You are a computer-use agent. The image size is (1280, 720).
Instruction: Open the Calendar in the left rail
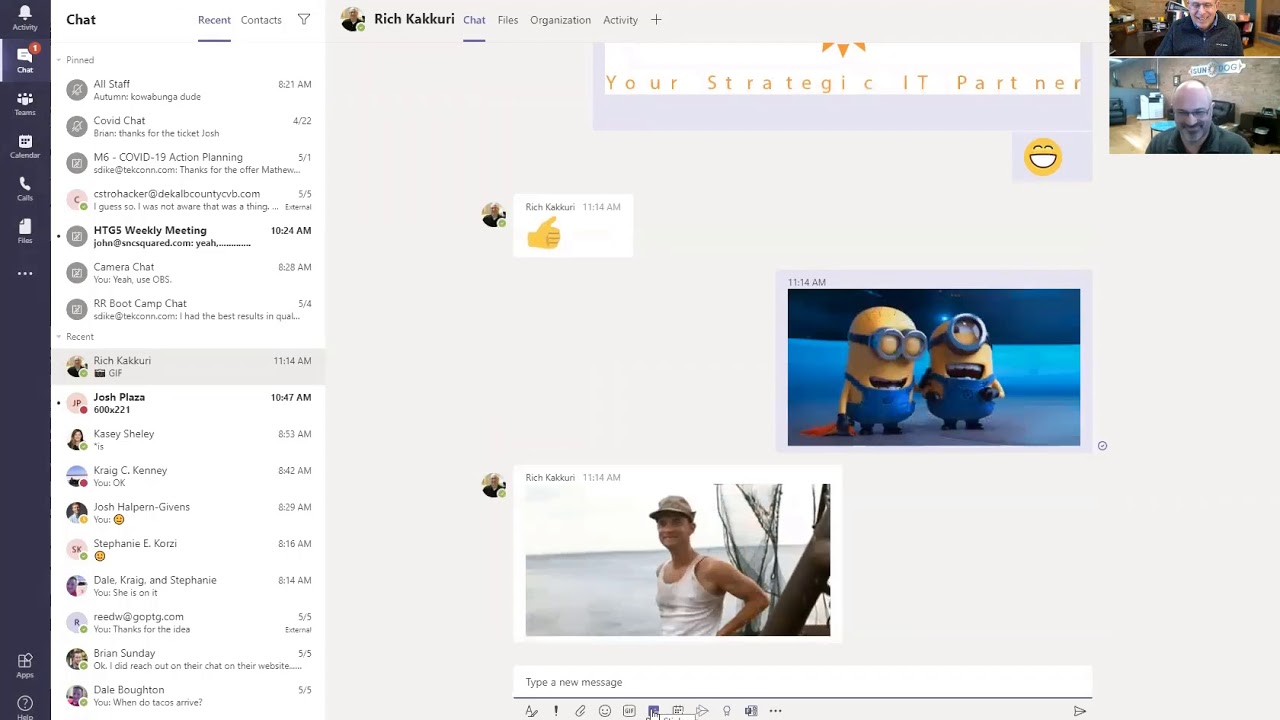point(25,146)
